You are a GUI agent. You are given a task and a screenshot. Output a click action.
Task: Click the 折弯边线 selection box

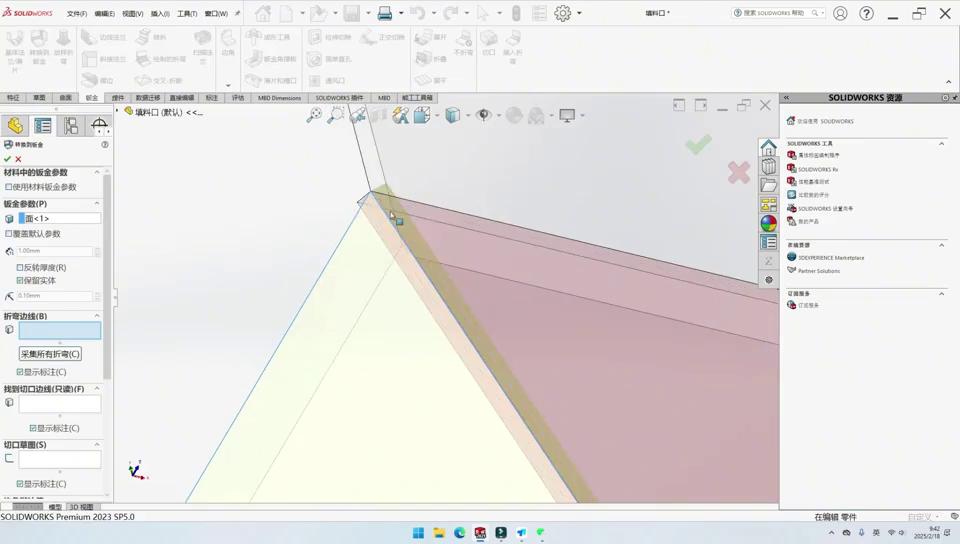point(60,330)
